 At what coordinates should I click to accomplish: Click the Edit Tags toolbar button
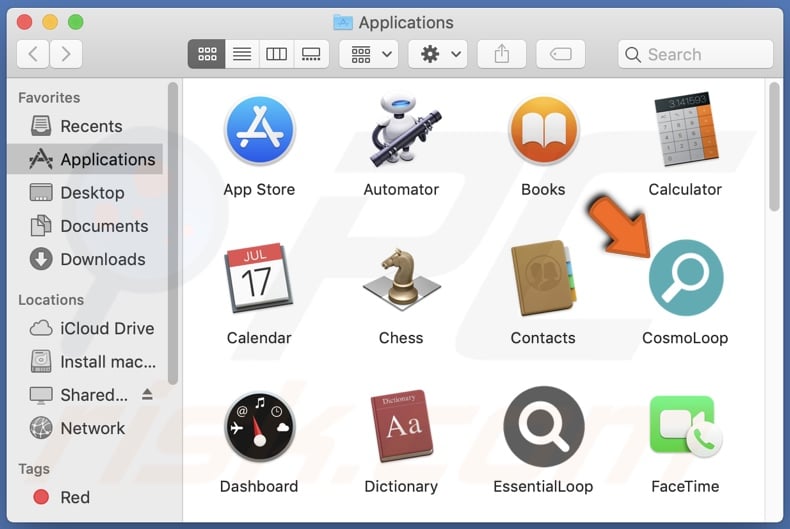560,54
